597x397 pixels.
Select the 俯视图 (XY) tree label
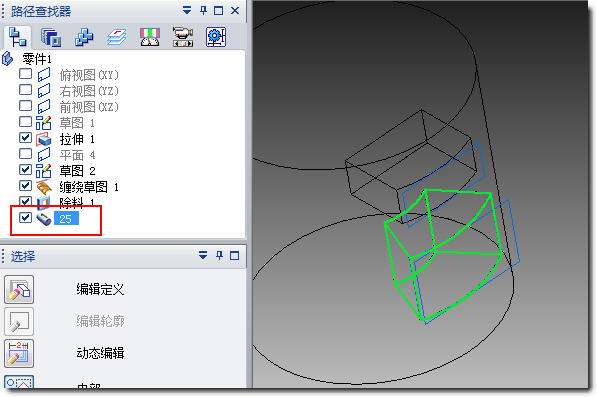click(89, 75)
